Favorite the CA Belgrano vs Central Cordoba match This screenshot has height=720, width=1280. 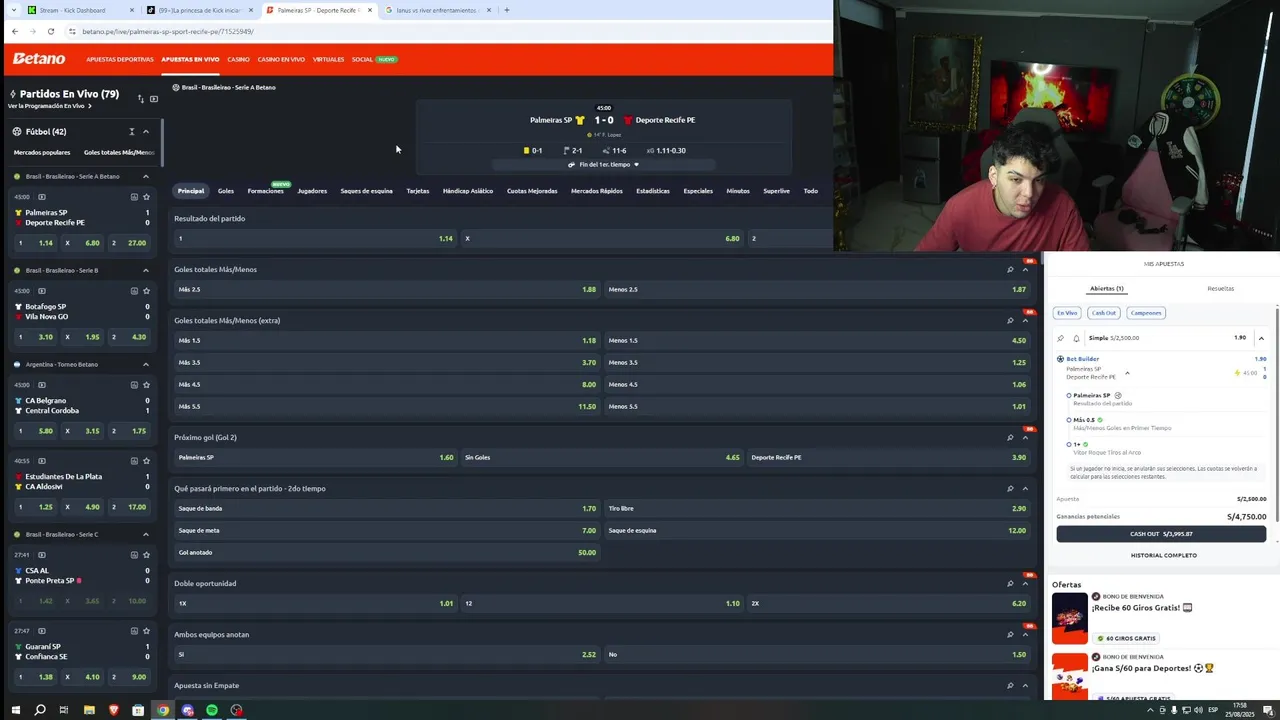click(x=146, y=385)
